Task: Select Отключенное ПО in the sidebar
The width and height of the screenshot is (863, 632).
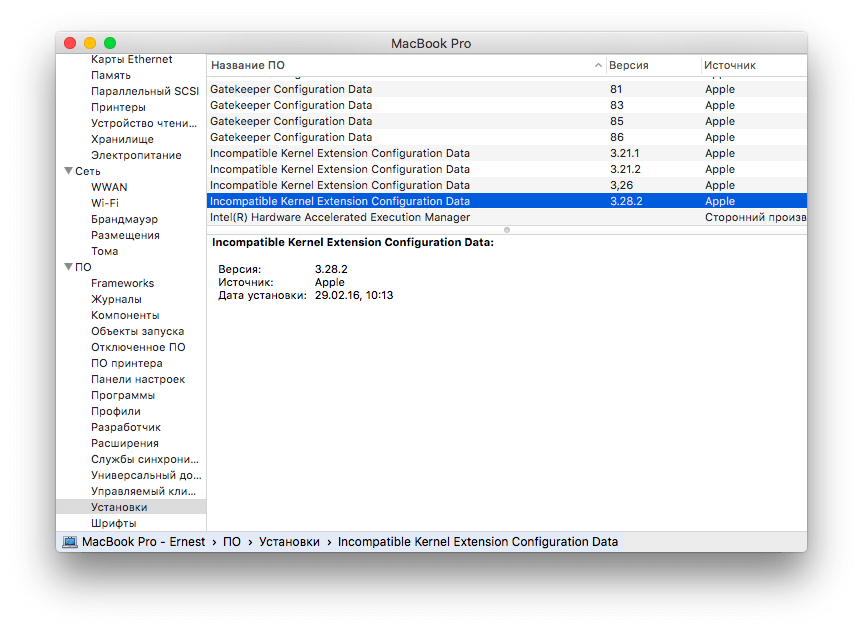Action: point(138,346)
